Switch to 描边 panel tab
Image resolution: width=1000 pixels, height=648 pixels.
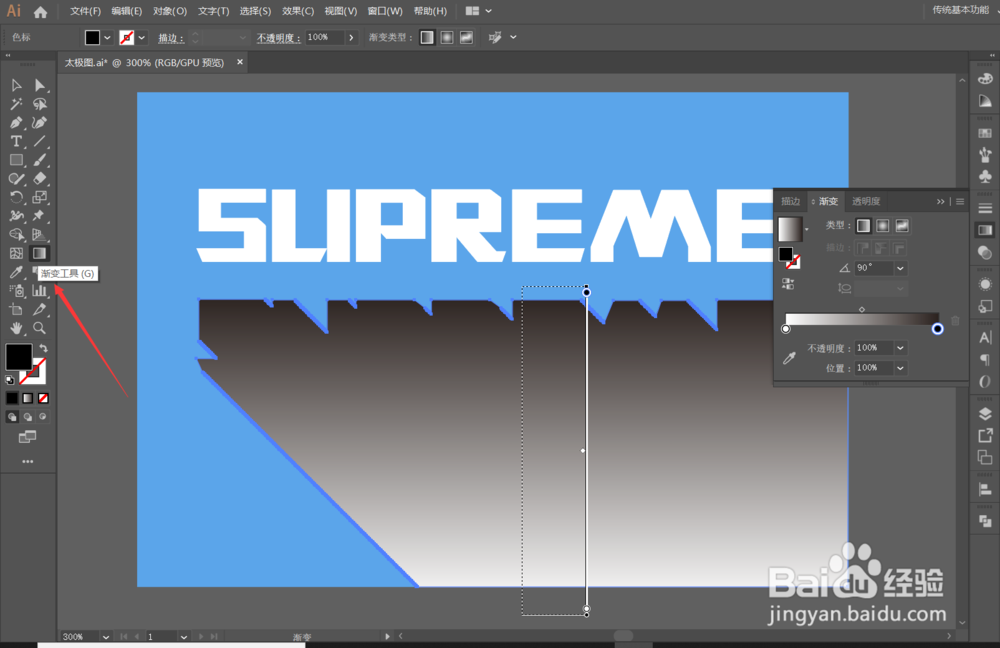click(790, 202)
